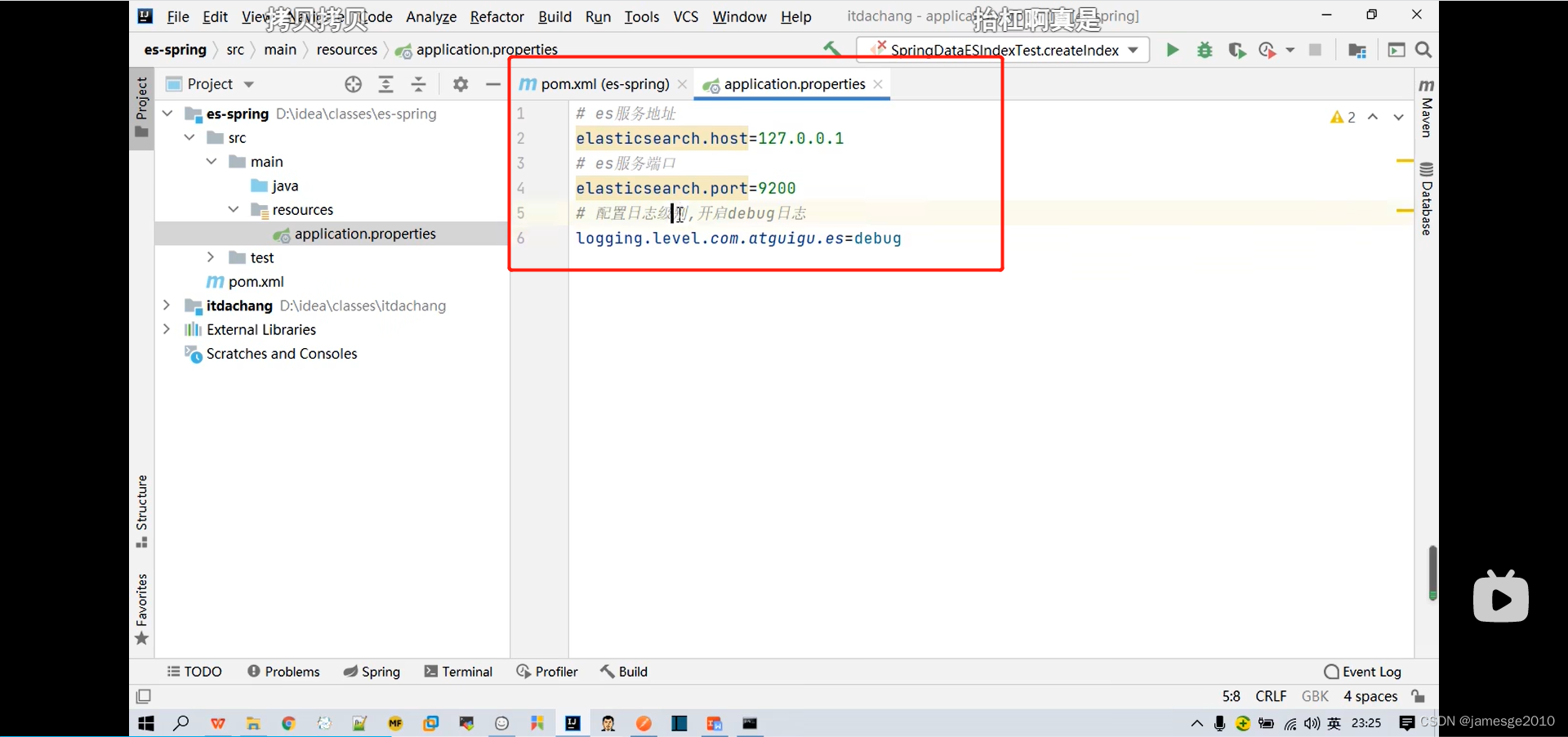The image size is (1568, 737).
Task: Open profiler run options dropdown arrow
Action: click(1290, 50)
